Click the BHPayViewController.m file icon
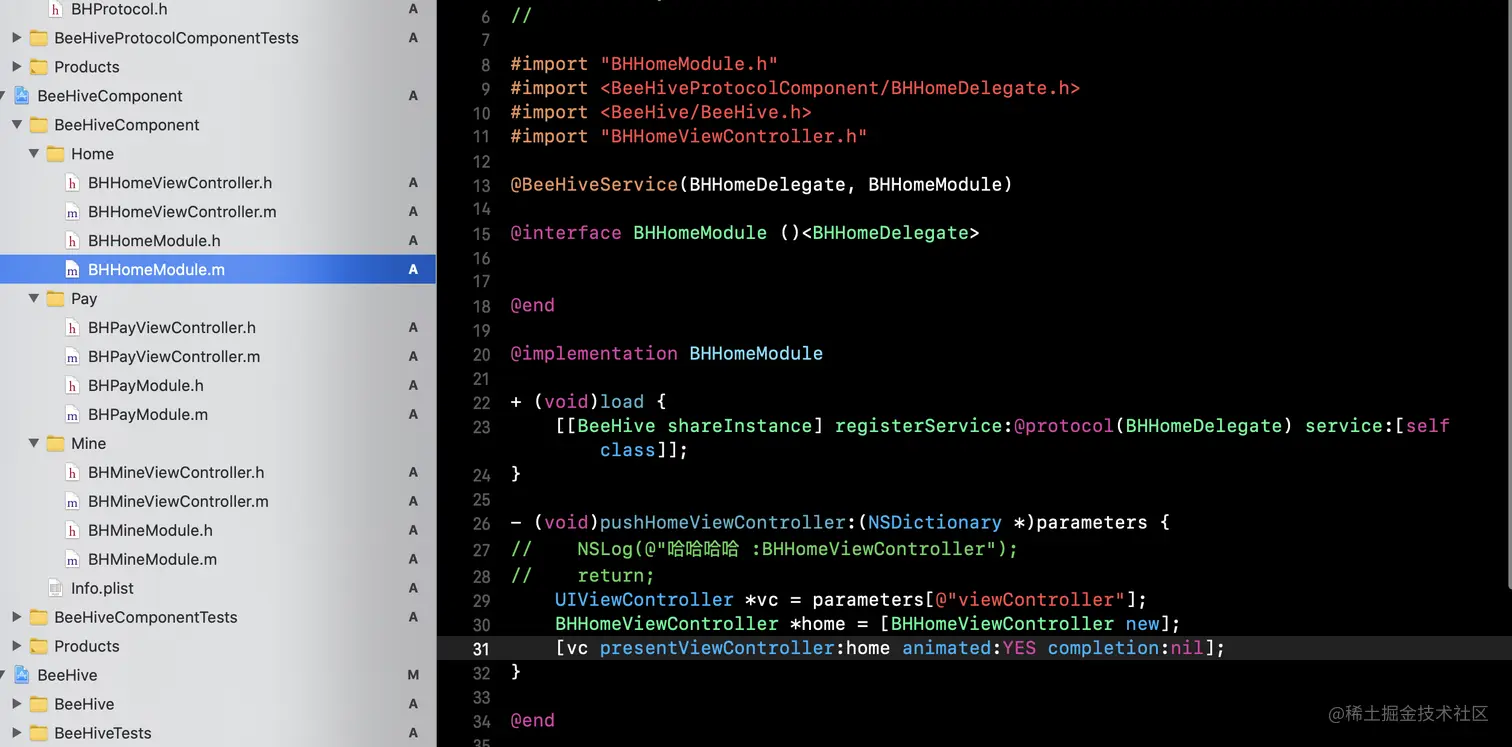Screen dimensions: 1512x747 pos(72,357)
